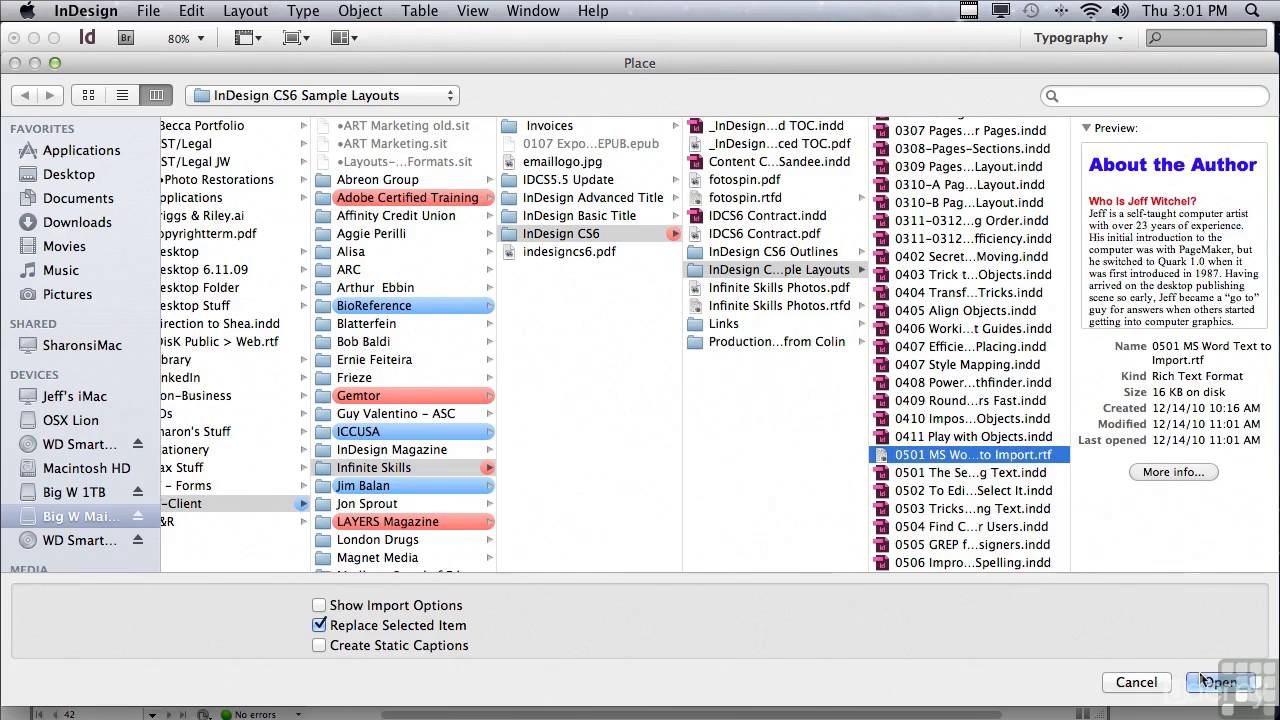The height and width of the screenshot is (720, 1280).
Task: Click the volume icon in the menu bar
Action: pos(1120,11)
